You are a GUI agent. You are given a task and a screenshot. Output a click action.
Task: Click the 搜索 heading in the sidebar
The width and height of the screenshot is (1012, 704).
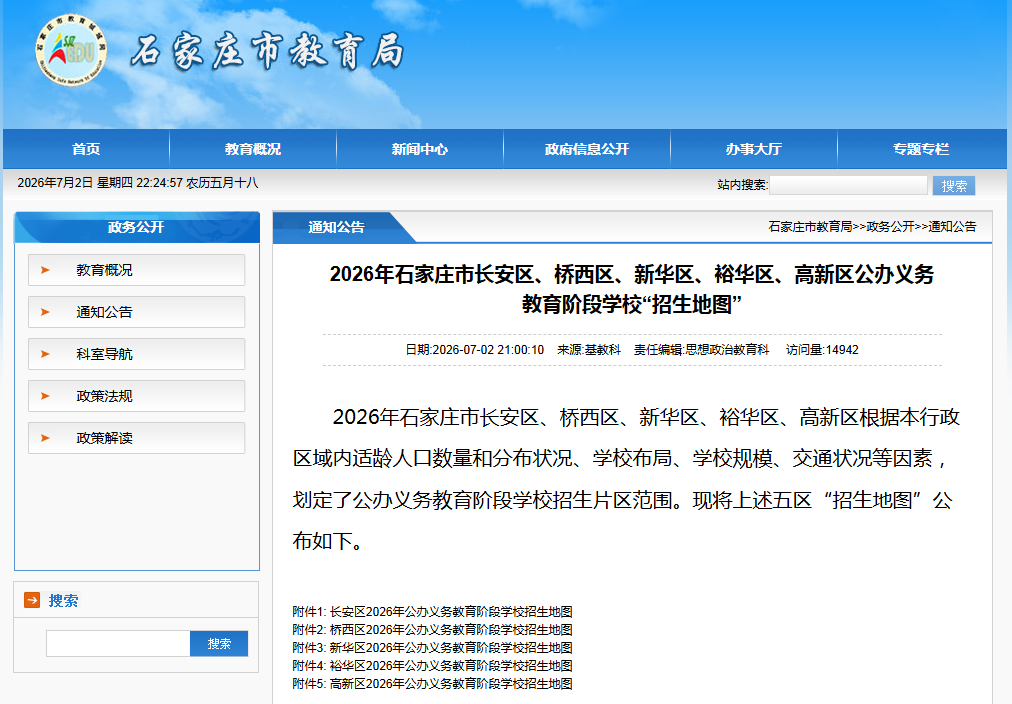click(x=63, y=600)
